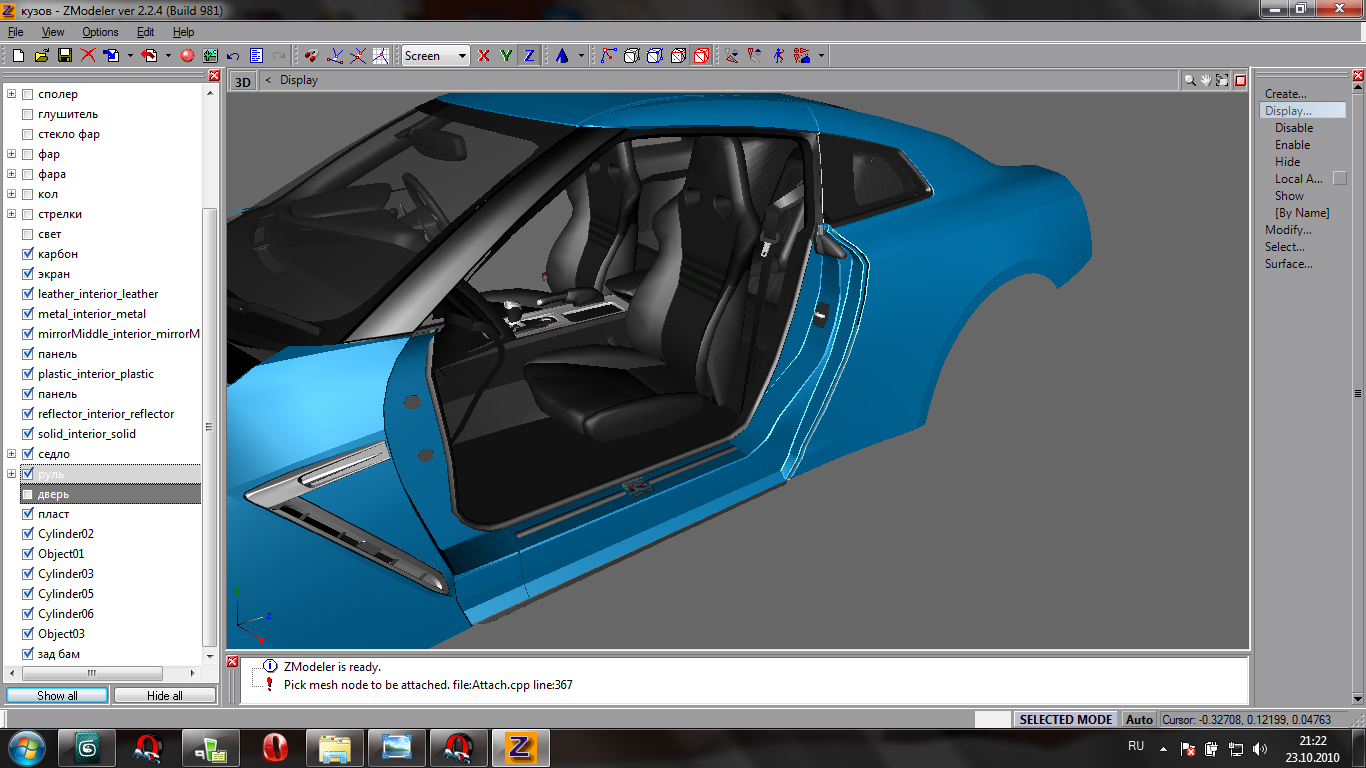The image size is (1366, 768).
Task: Click the Local A... option square
Action: [1340, 179]
